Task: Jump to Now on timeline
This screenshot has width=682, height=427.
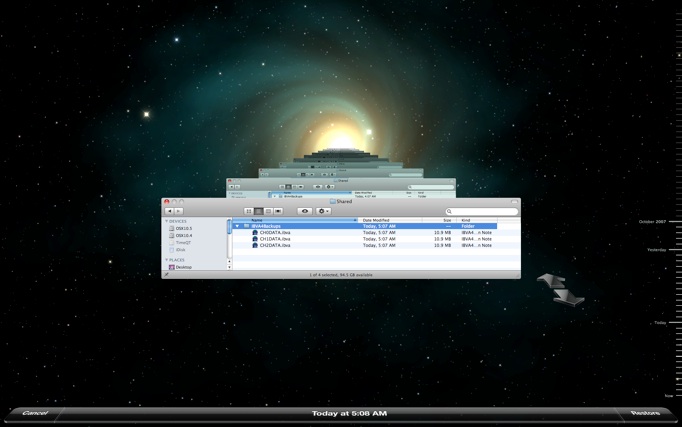Action: (x=669, y=396)
